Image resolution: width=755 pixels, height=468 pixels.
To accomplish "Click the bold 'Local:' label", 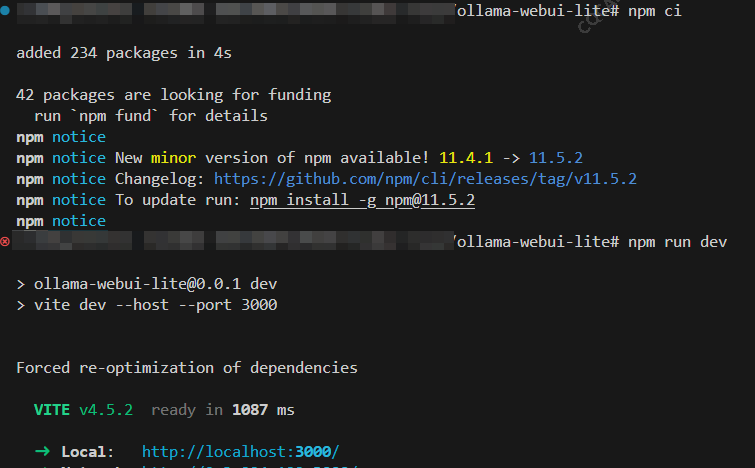I will 88,452.
